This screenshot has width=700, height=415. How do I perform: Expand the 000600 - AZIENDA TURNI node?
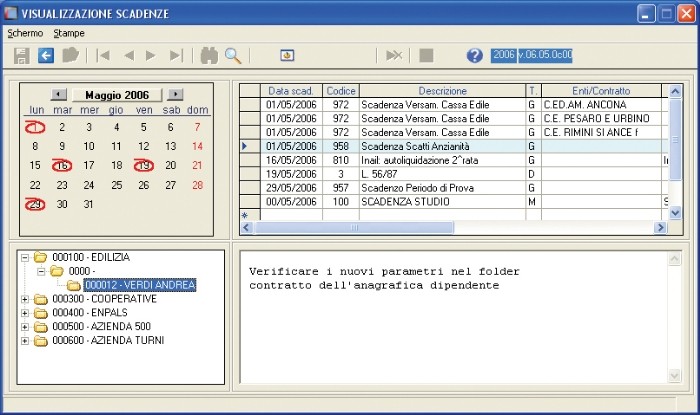(25, 341)
